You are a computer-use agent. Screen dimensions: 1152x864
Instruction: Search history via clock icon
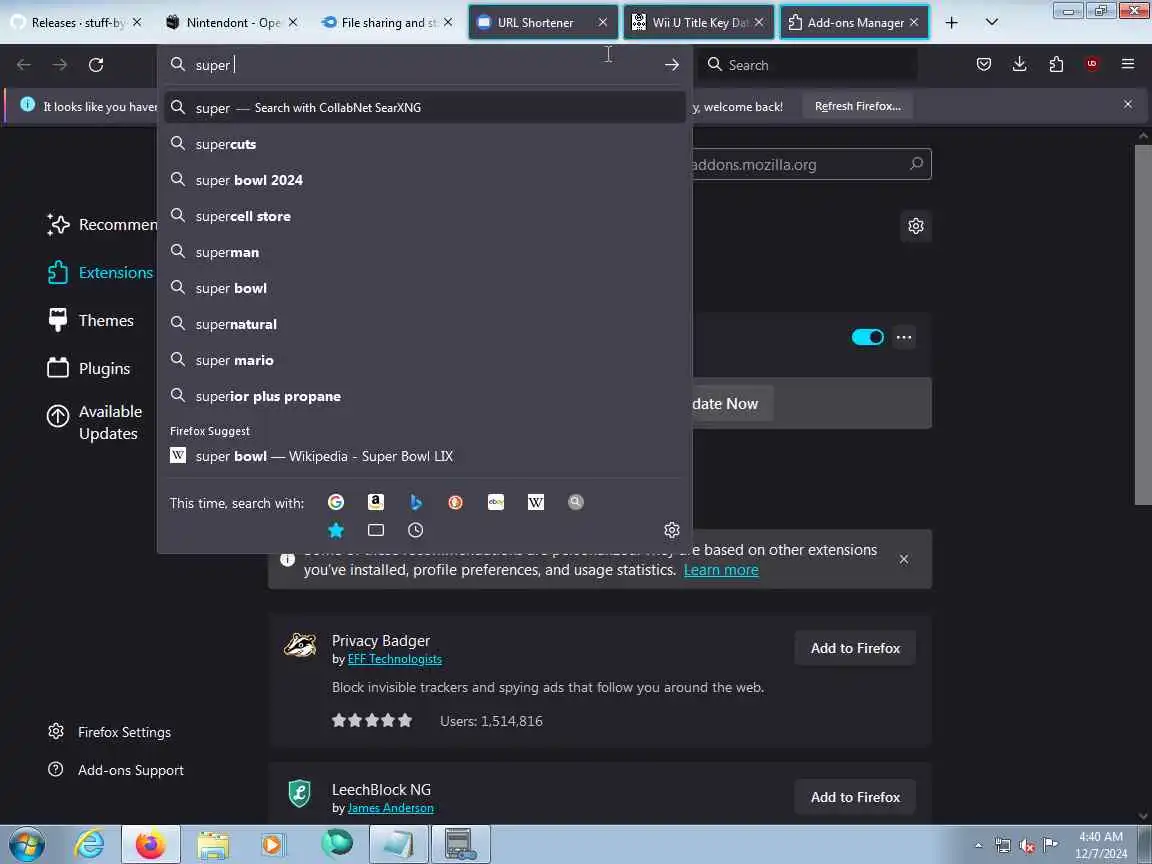click(416, 530)
